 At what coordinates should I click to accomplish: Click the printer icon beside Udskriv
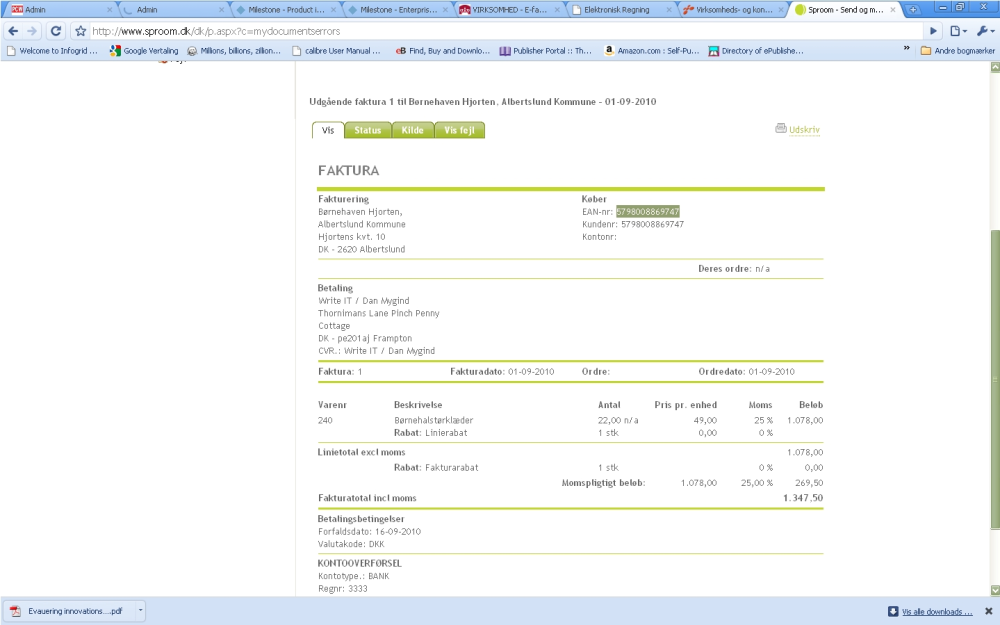(781, 128)
